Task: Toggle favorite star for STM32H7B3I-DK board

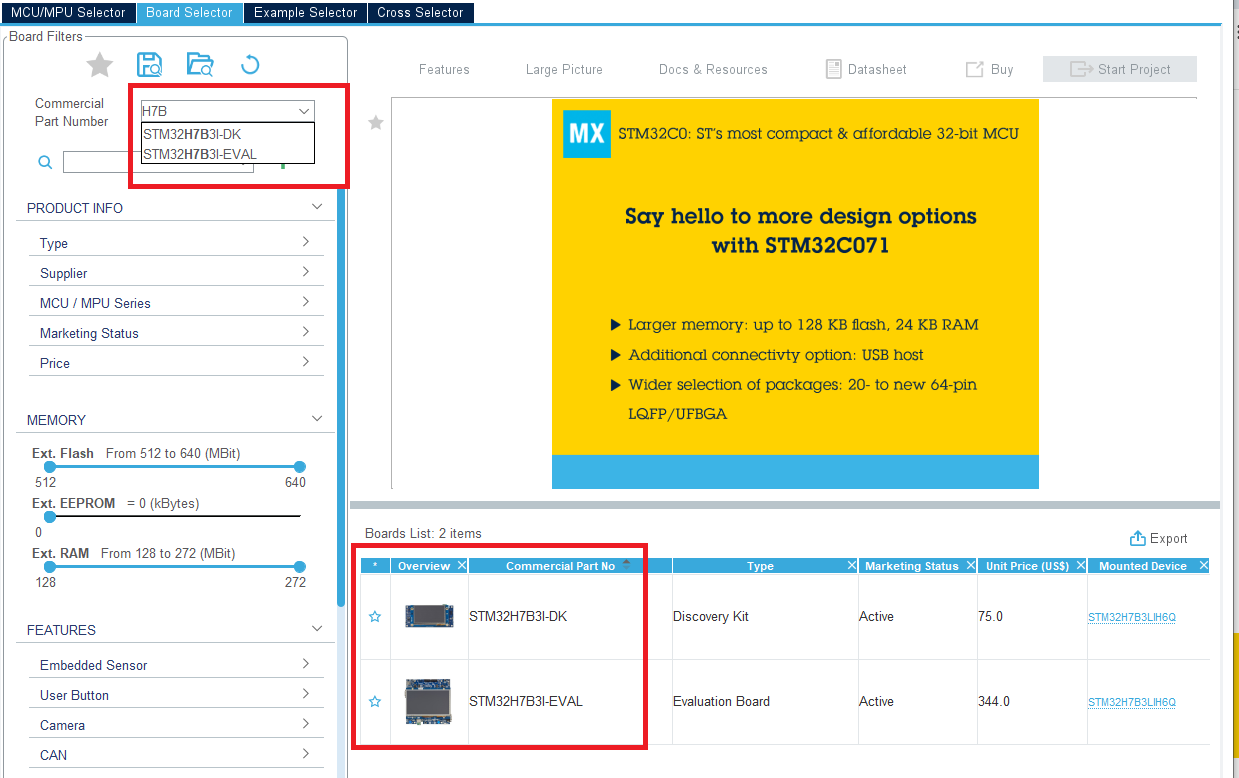Action: [374, 617]
